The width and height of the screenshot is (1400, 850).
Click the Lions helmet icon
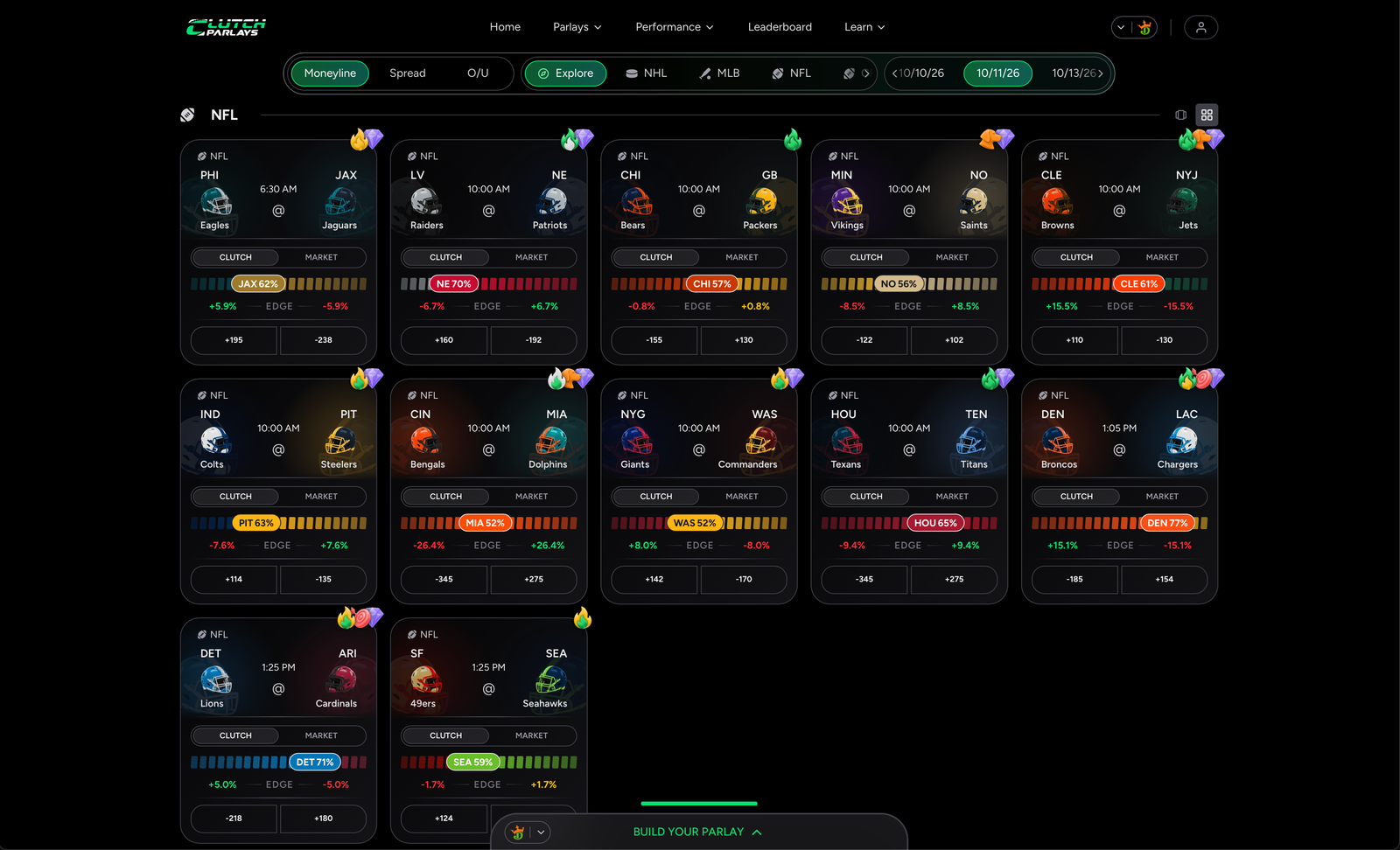coord(215,679)
